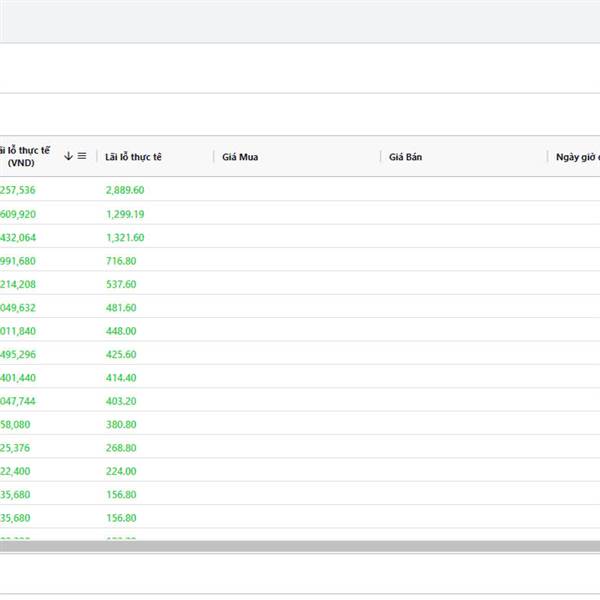
Task: Click the VND value ending 991,680
Action: tap(18, 261)
